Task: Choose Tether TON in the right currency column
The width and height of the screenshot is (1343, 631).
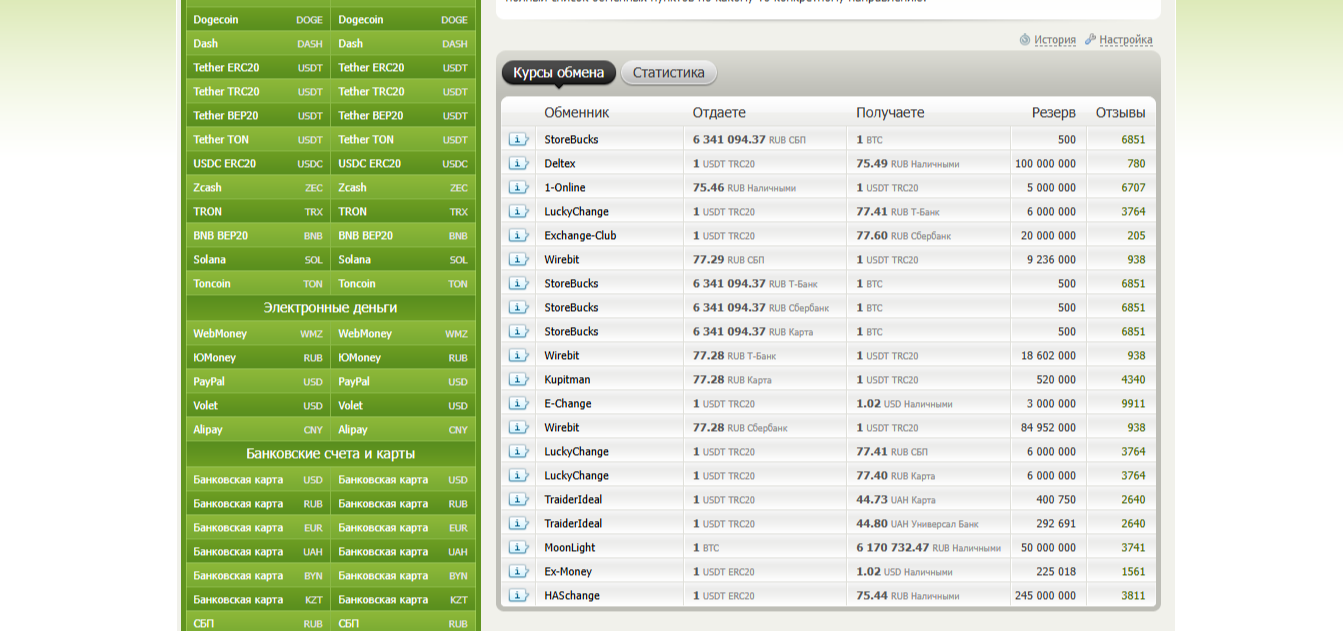Action: [403, 139]
